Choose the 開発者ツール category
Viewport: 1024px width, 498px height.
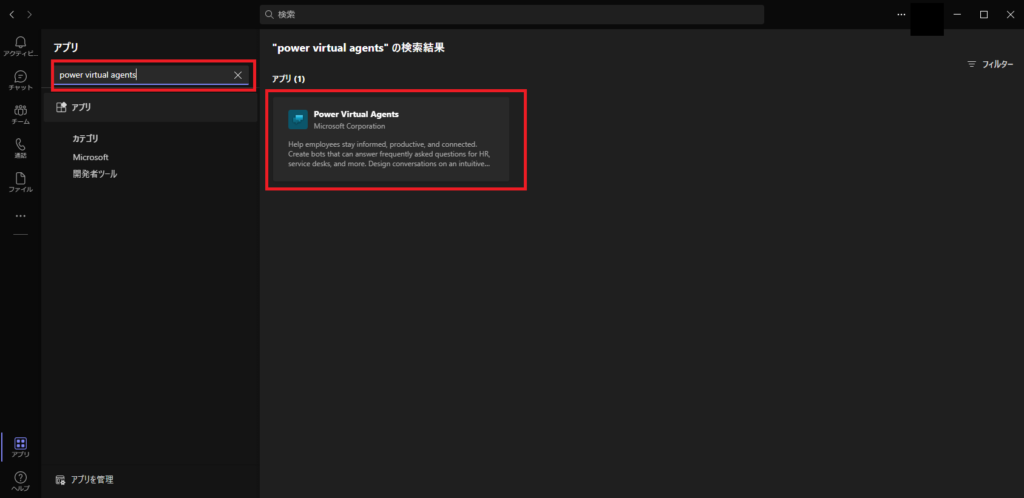pyautogui.click(x=95, y=174)
